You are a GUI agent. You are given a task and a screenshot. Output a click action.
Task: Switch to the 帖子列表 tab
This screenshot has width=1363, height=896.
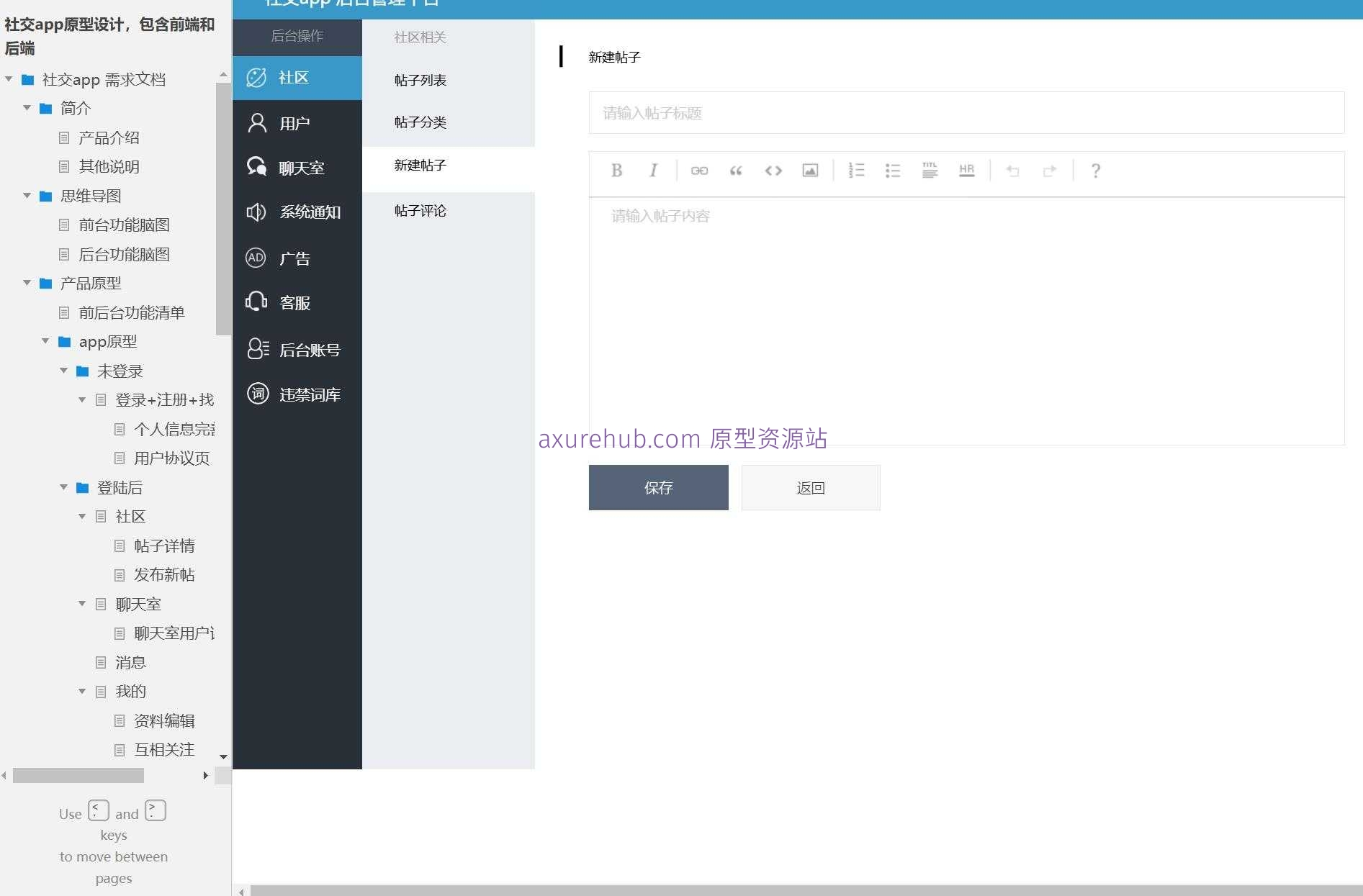pos(420,80)
